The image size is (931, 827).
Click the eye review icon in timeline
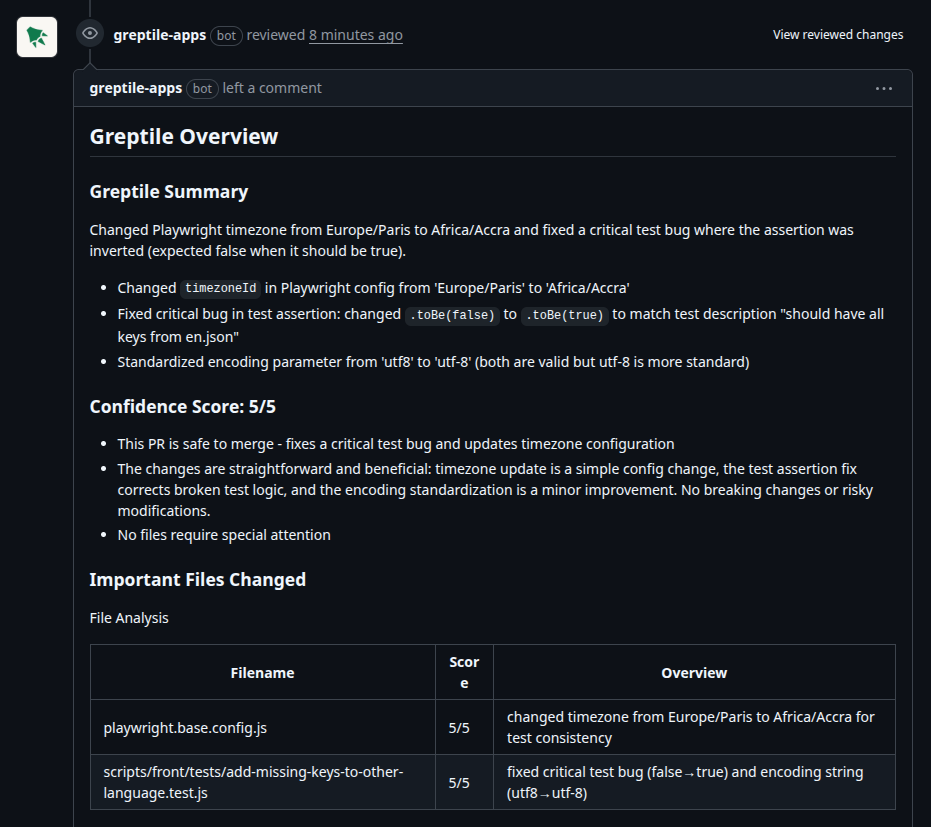90,33
